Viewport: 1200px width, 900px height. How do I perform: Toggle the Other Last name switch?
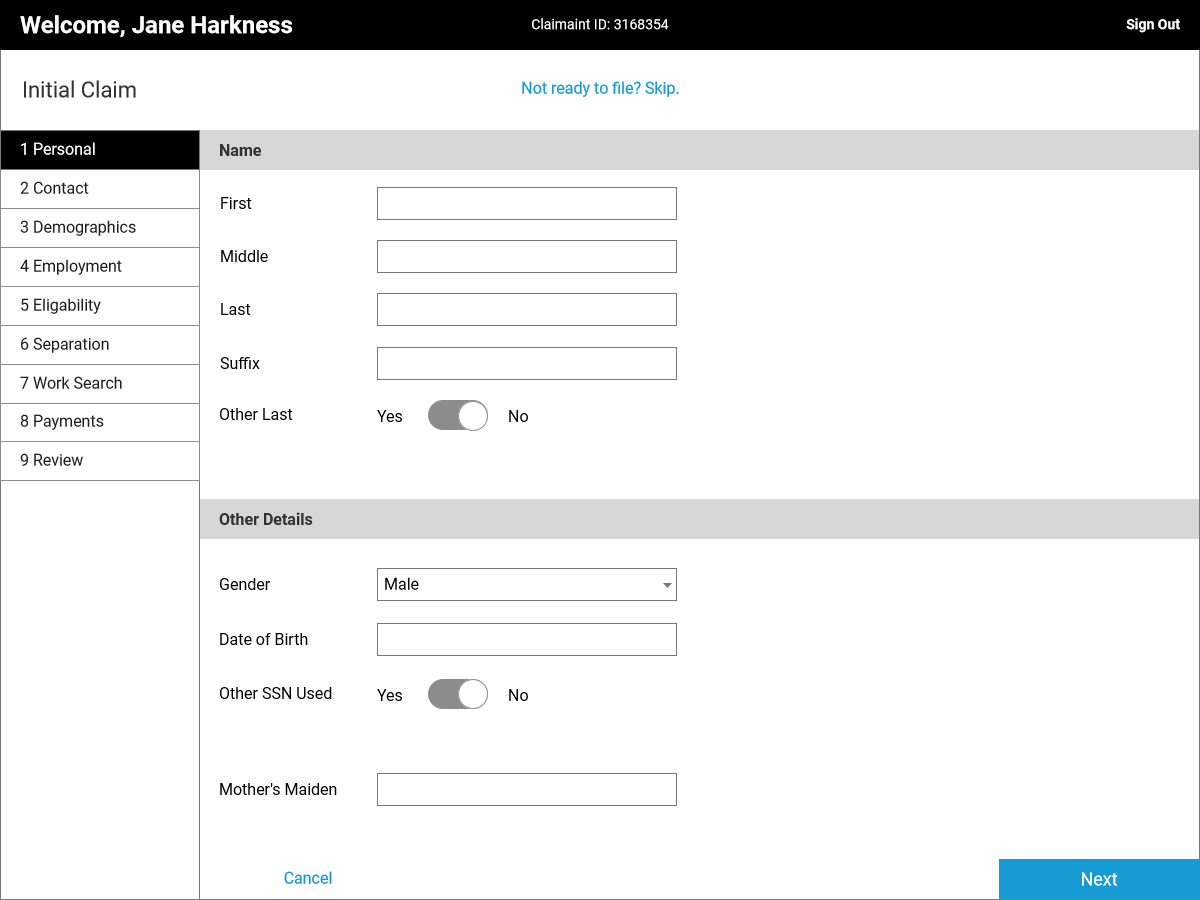point(458,416)
